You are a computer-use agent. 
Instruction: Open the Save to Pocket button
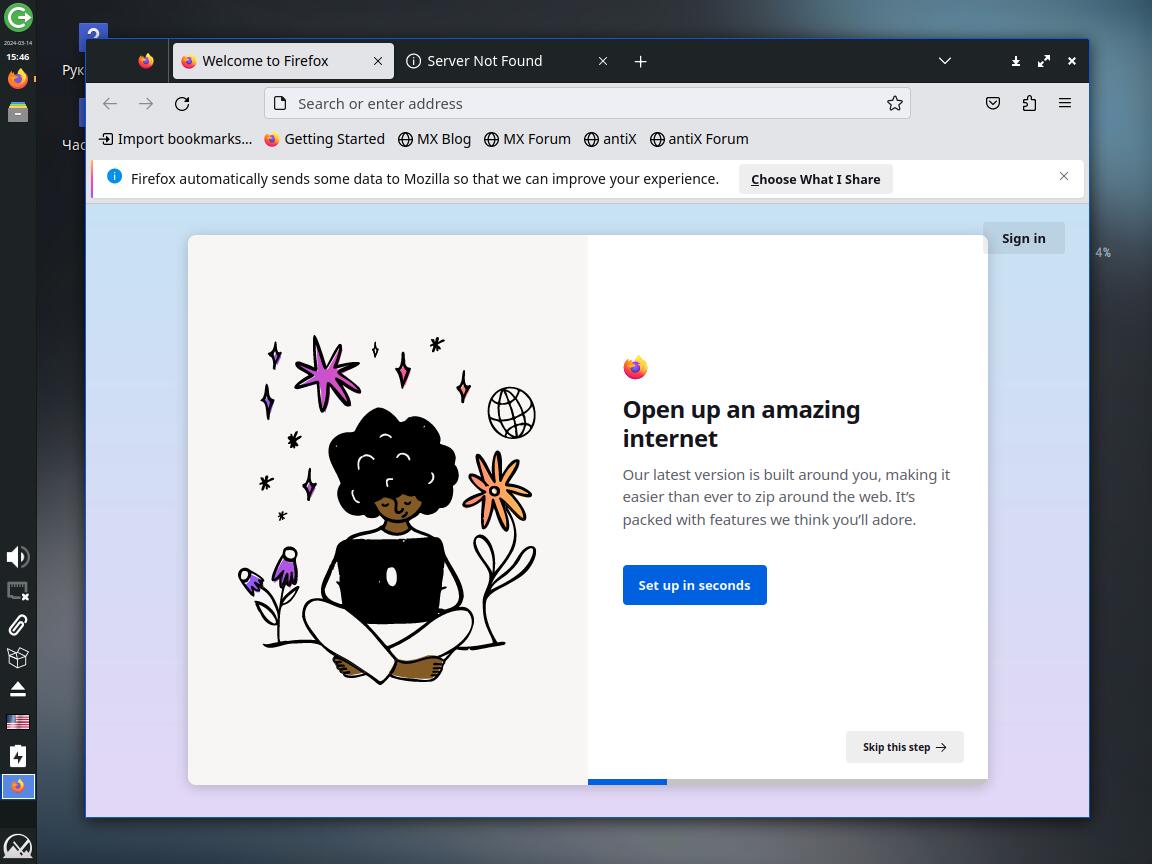993,104
